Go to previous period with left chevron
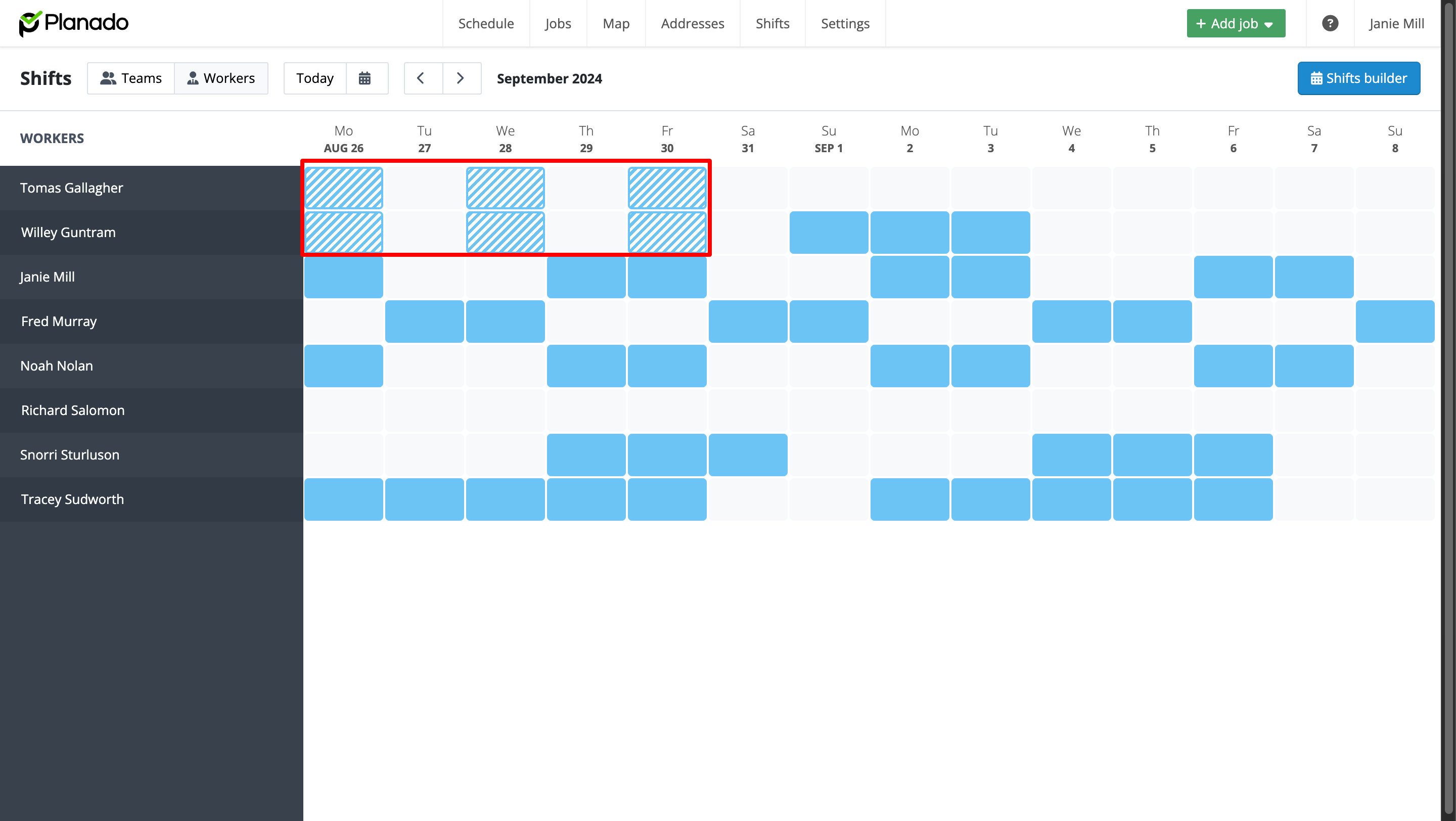1456x821 pixels. point(421,78)
